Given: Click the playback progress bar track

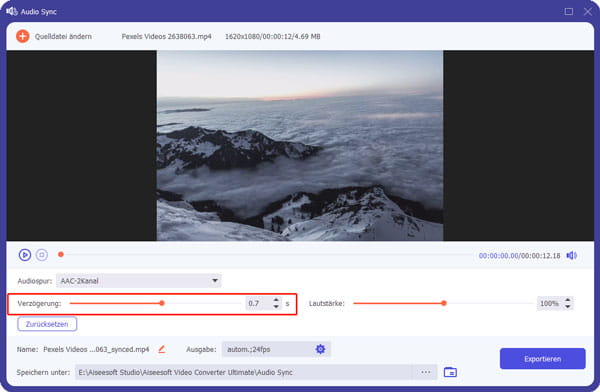Looking at the screenshot, I should point(268,254).
